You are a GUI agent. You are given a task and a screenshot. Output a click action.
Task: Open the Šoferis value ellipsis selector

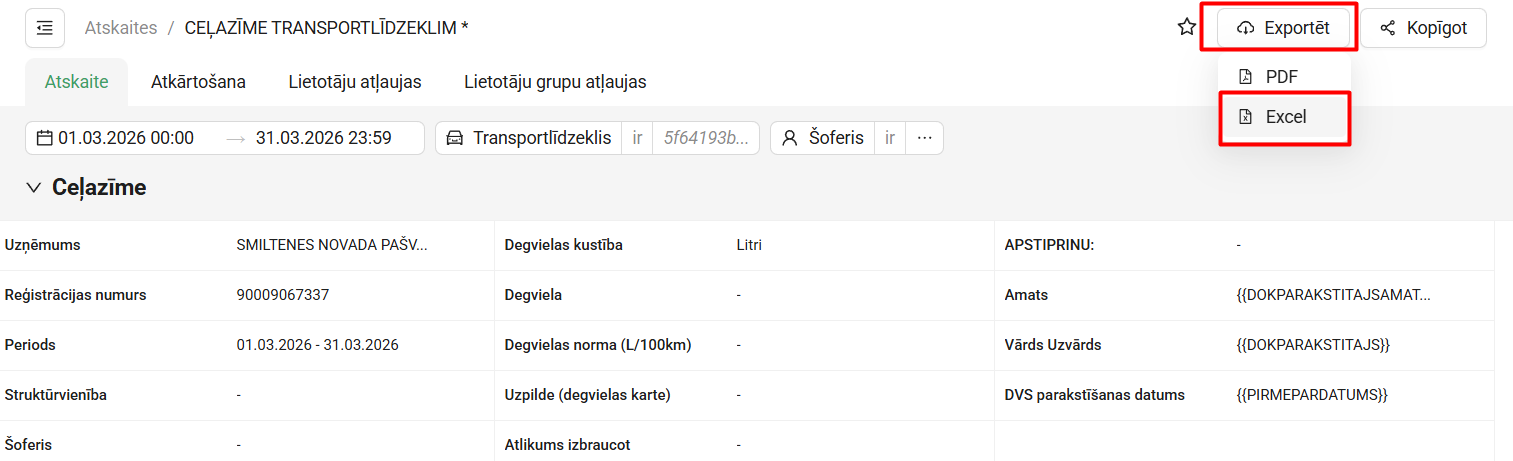(924, 138)
